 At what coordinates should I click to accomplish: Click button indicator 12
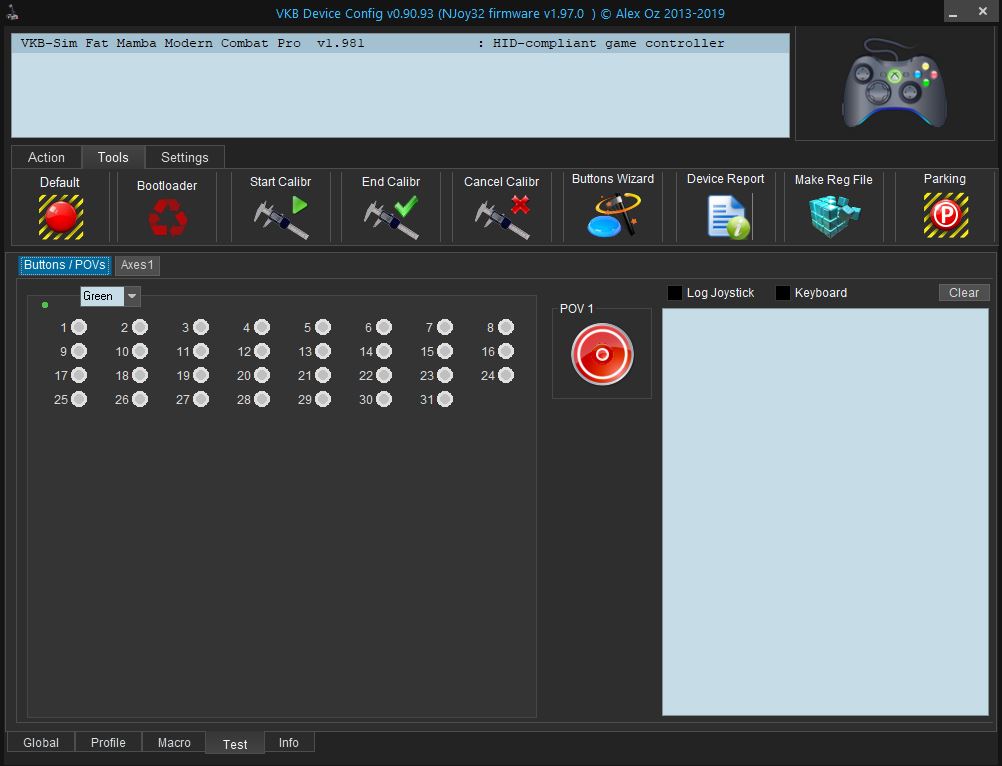tap(262, 351)
